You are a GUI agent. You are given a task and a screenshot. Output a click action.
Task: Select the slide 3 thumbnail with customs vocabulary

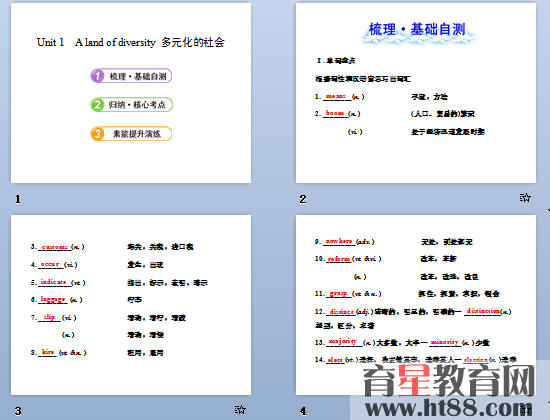tap(131, 305)
